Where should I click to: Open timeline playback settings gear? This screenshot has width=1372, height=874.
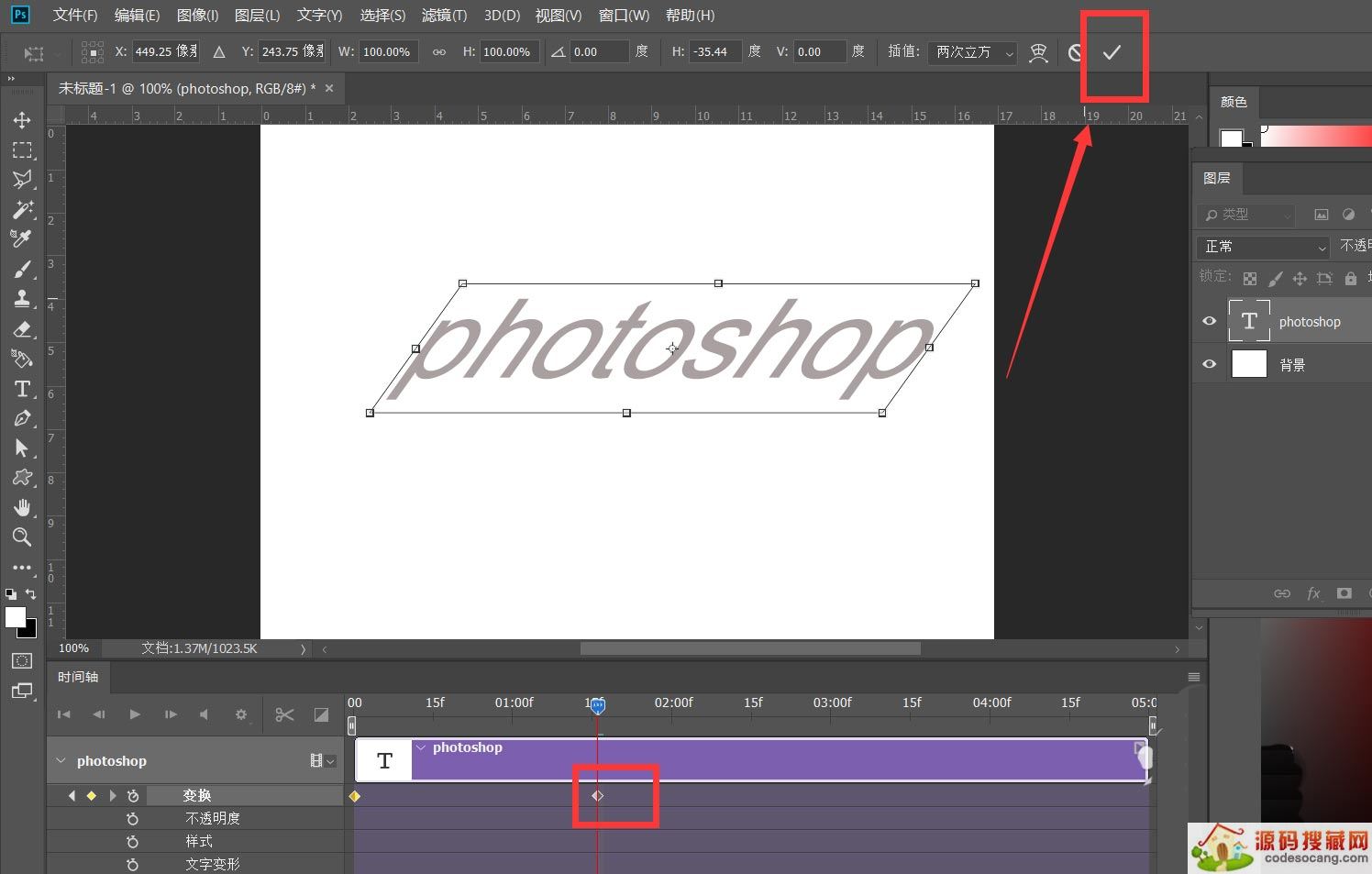click(241, 714)
